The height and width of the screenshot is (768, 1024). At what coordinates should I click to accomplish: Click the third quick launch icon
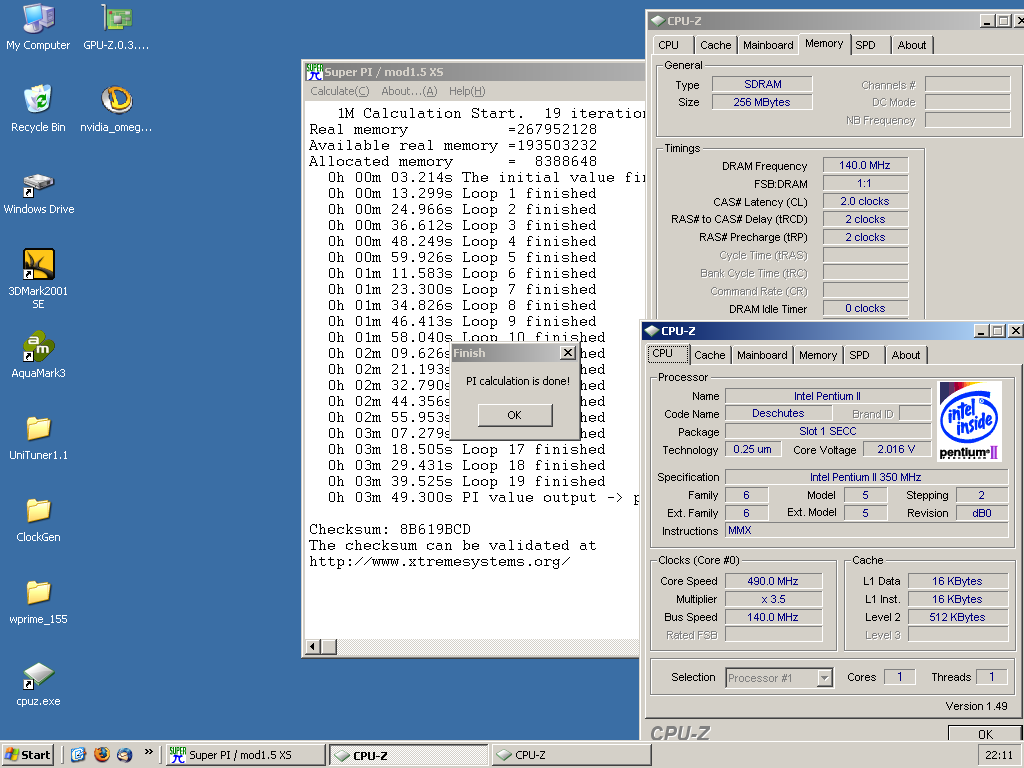coord(125,755)
